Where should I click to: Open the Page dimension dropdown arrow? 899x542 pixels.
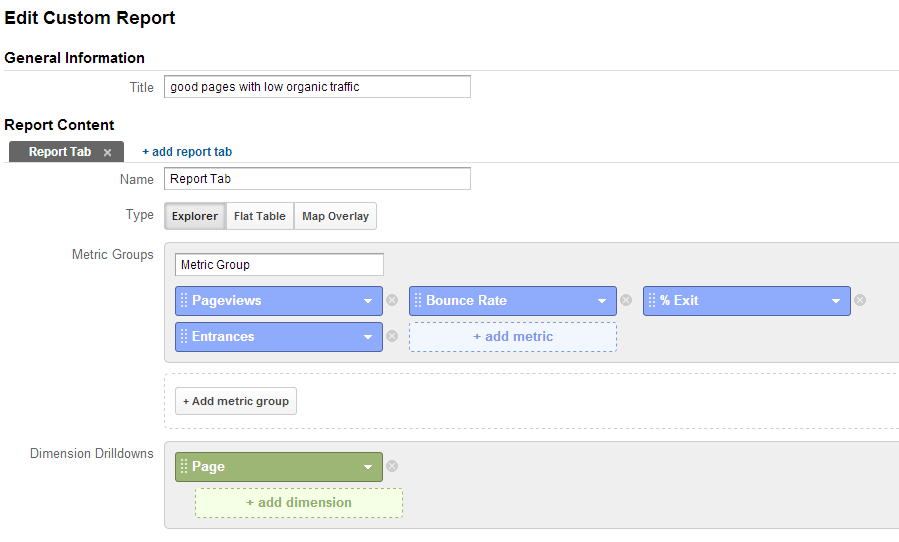coord(368,467)
